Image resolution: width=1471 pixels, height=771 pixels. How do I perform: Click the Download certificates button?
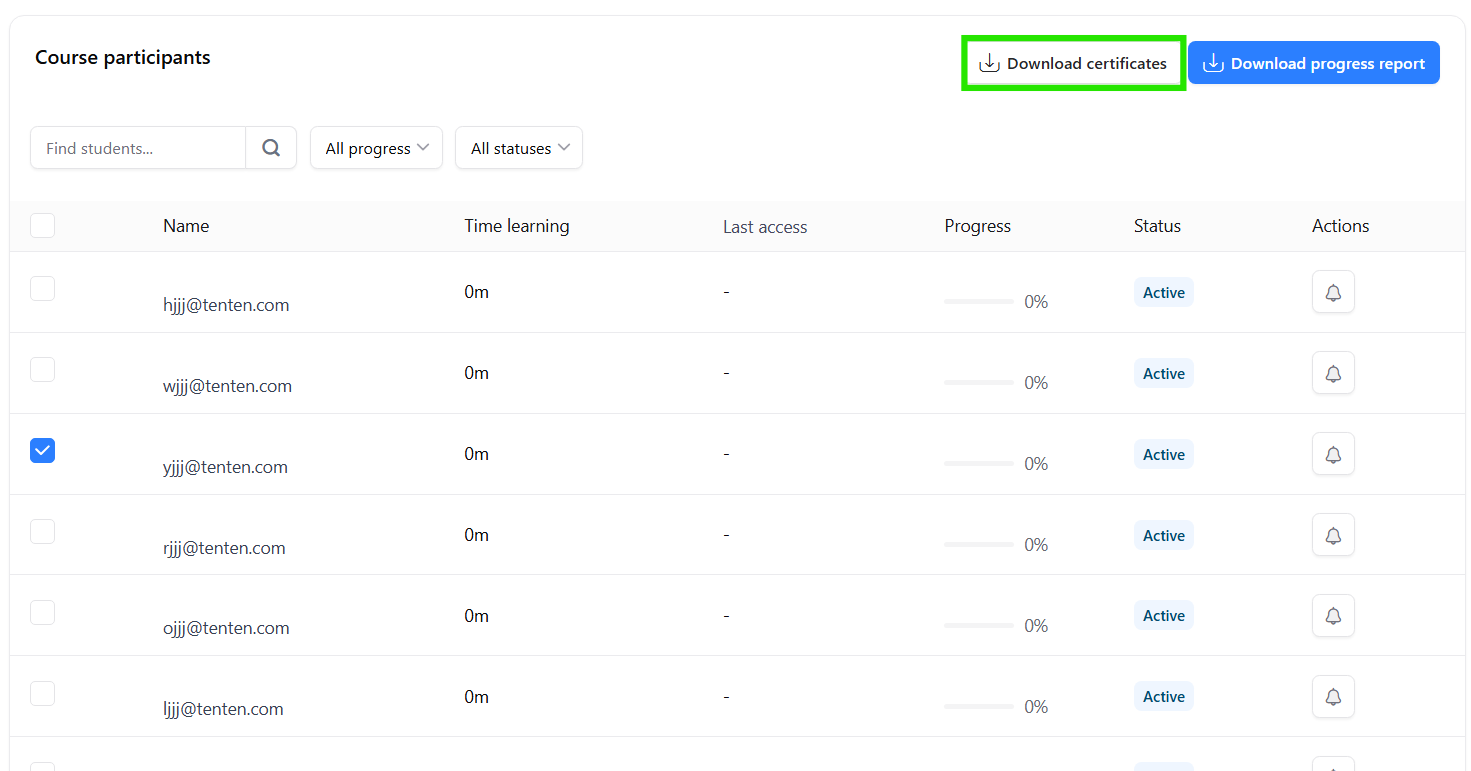point(1073,63)
